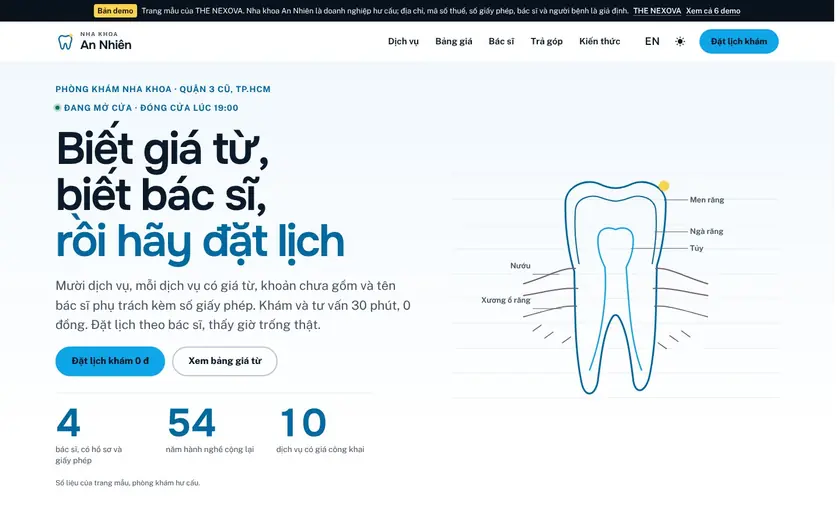Click the An Nhiên brand name
The height and width of the screenshot is (525, 840).
[106, 45]
